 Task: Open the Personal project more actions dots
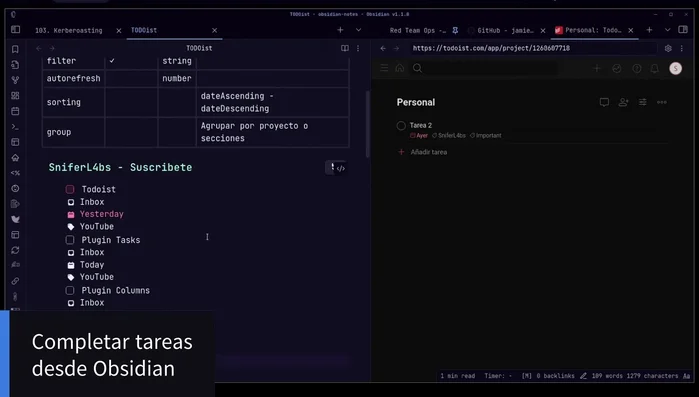(x=662, y=102)
